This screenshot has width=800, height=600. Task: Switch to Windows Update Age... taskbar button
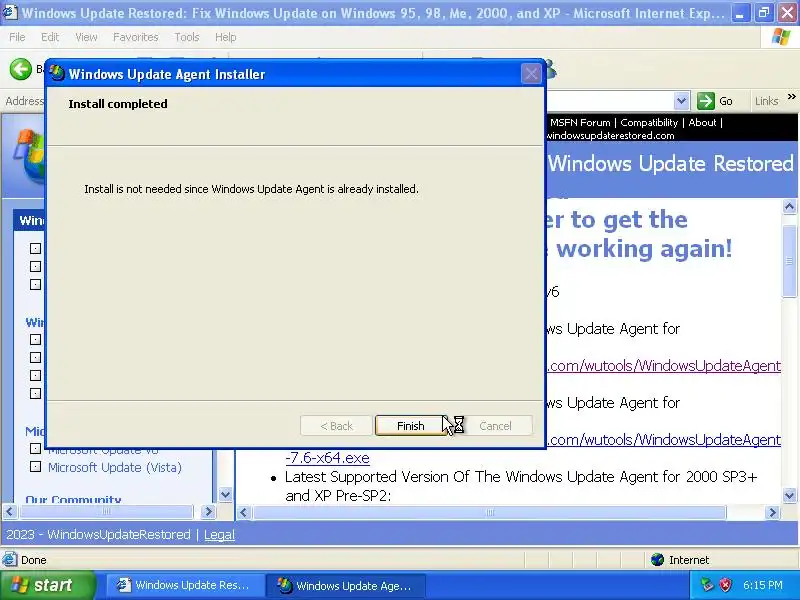pos(345,585)
